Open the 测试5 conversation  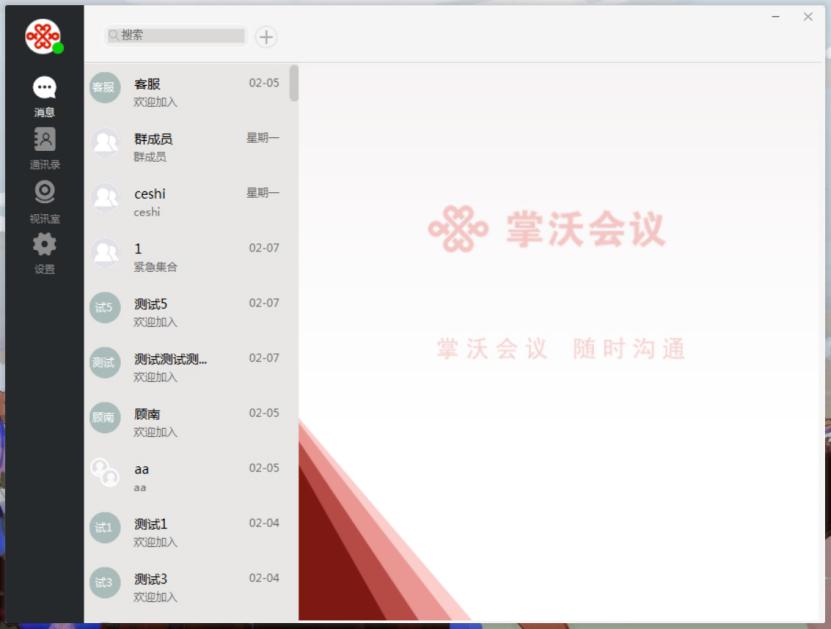click(190, 312)
